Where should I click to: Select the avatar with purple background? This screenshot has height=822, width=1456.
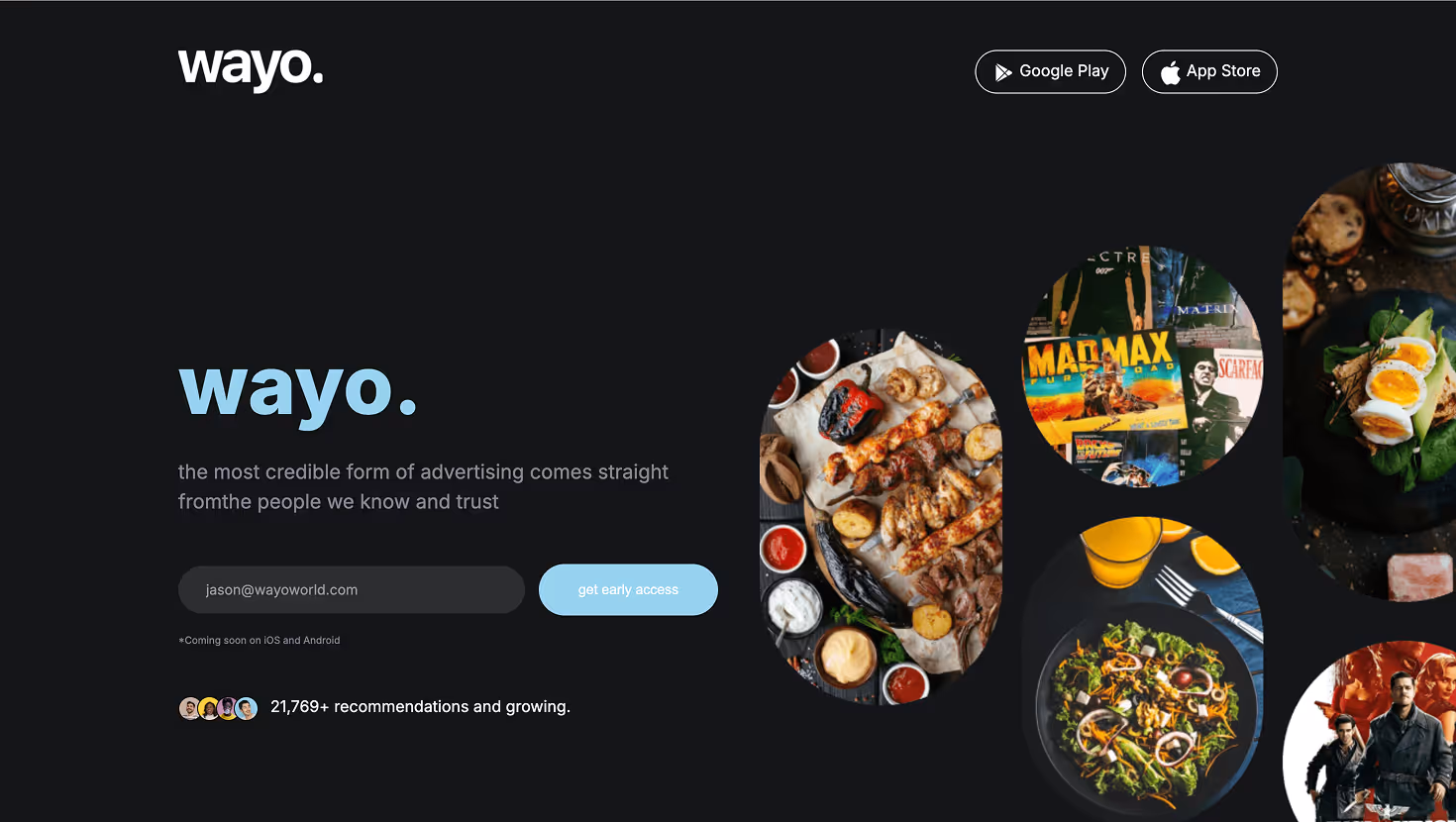click(x=227, y=708)
